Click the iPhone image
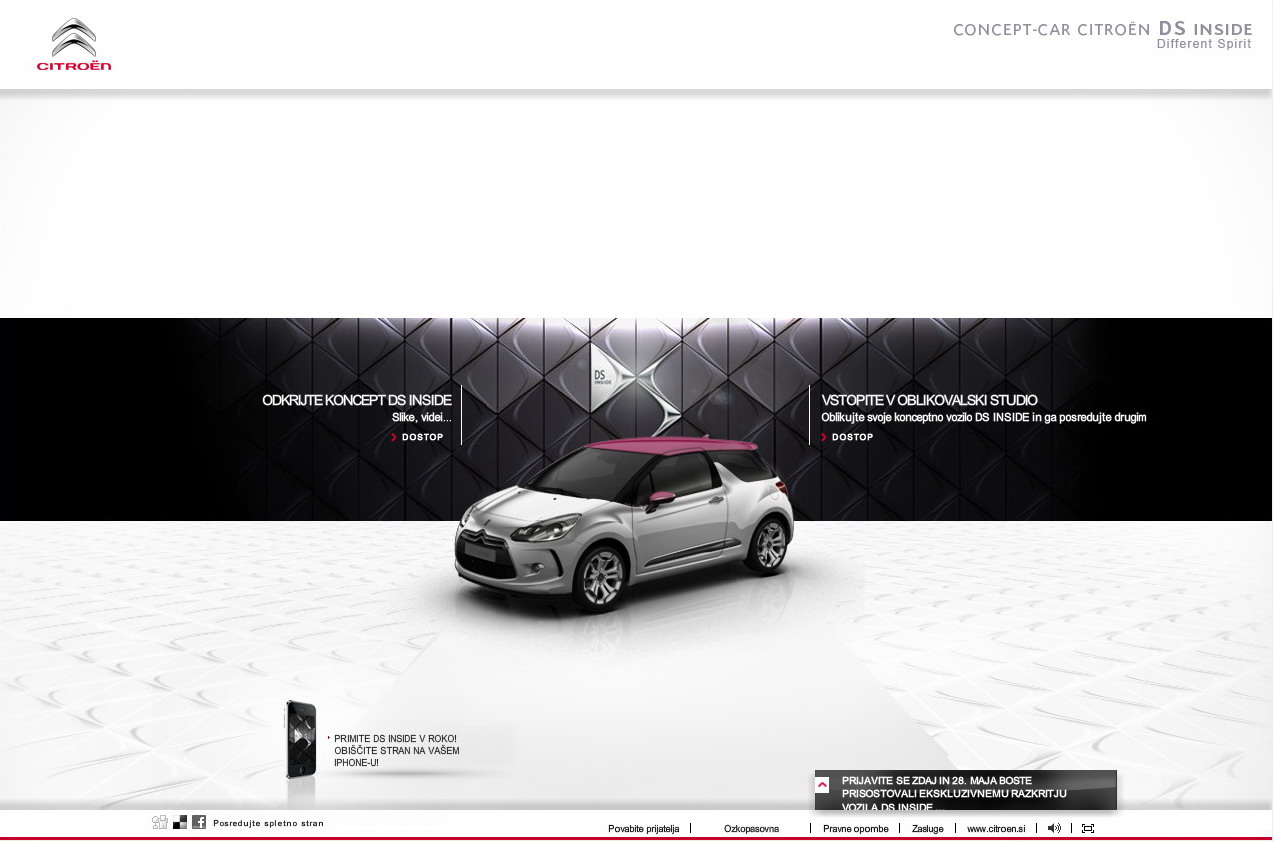Image resolution: width=1274 pixels, height=842 pixels. [x=301, y=739]
